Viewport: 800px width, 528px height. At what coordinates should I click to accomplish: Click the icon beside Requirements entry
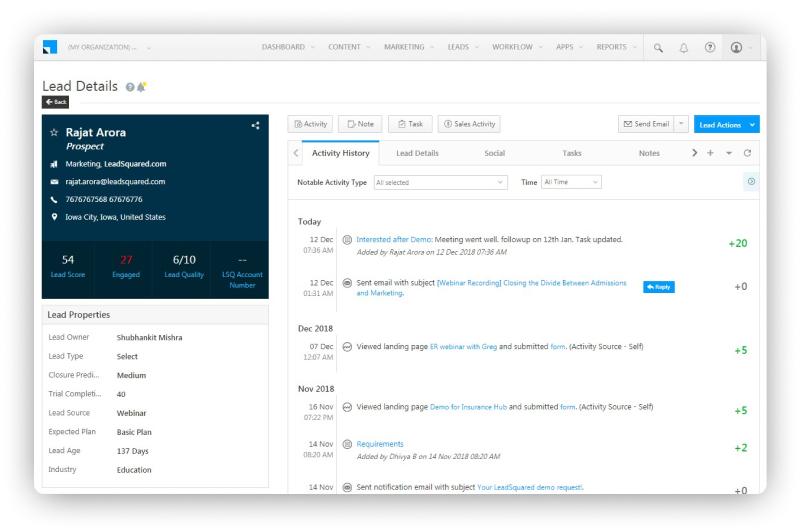pyautogui.click(x=347, y=444)
